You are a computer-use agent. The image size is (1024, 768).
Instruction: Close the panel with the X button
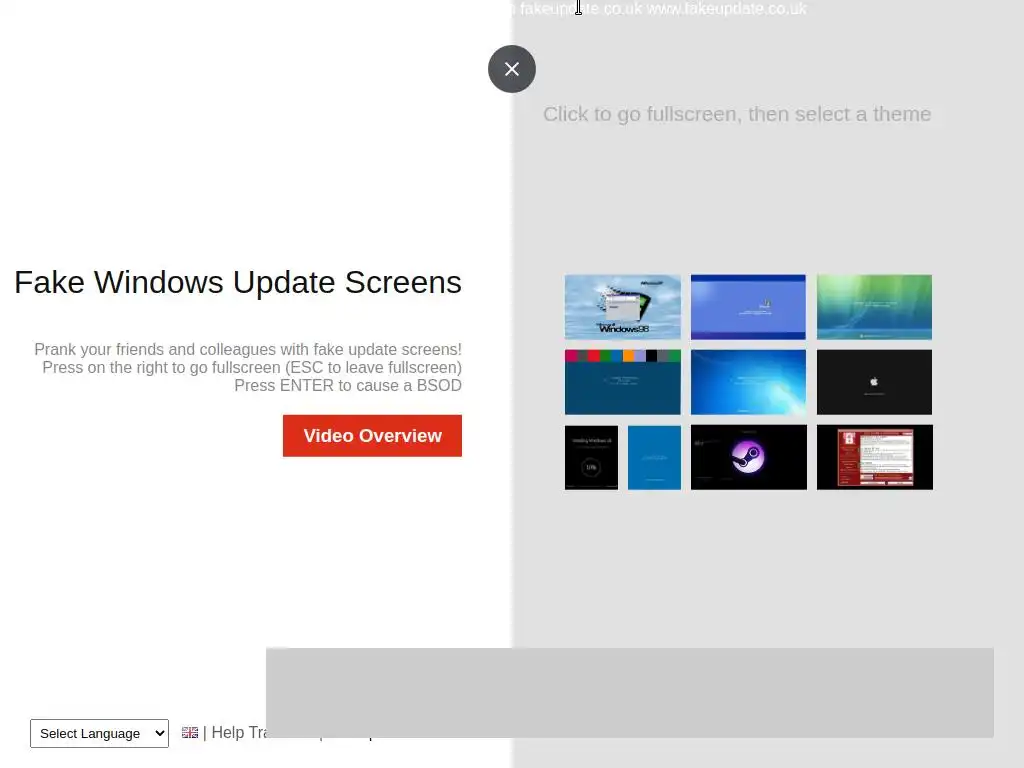click(x=511, y=69)
